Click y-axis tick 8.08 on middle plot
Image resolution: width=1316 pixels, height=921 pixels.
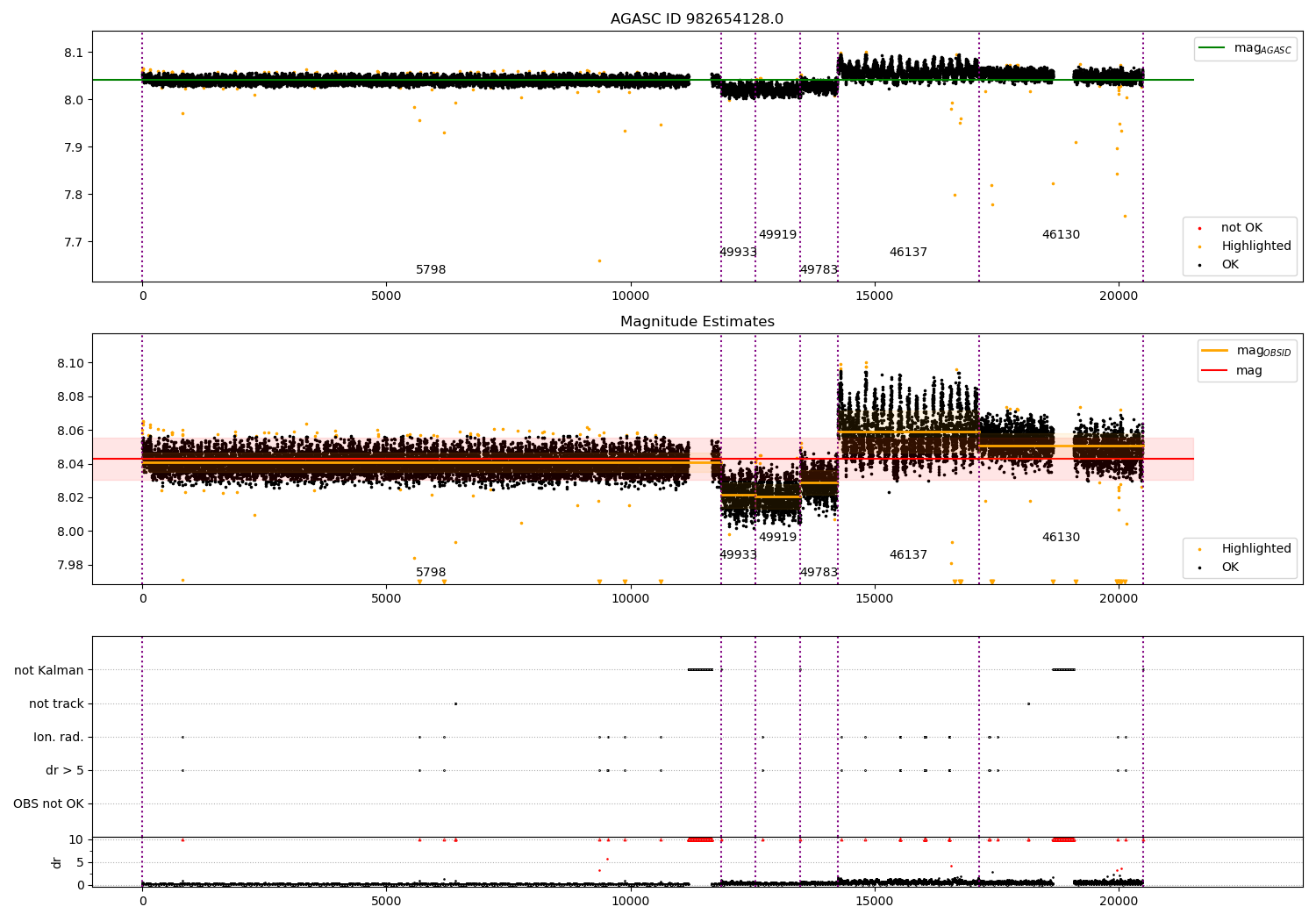(x=70, y=397)
